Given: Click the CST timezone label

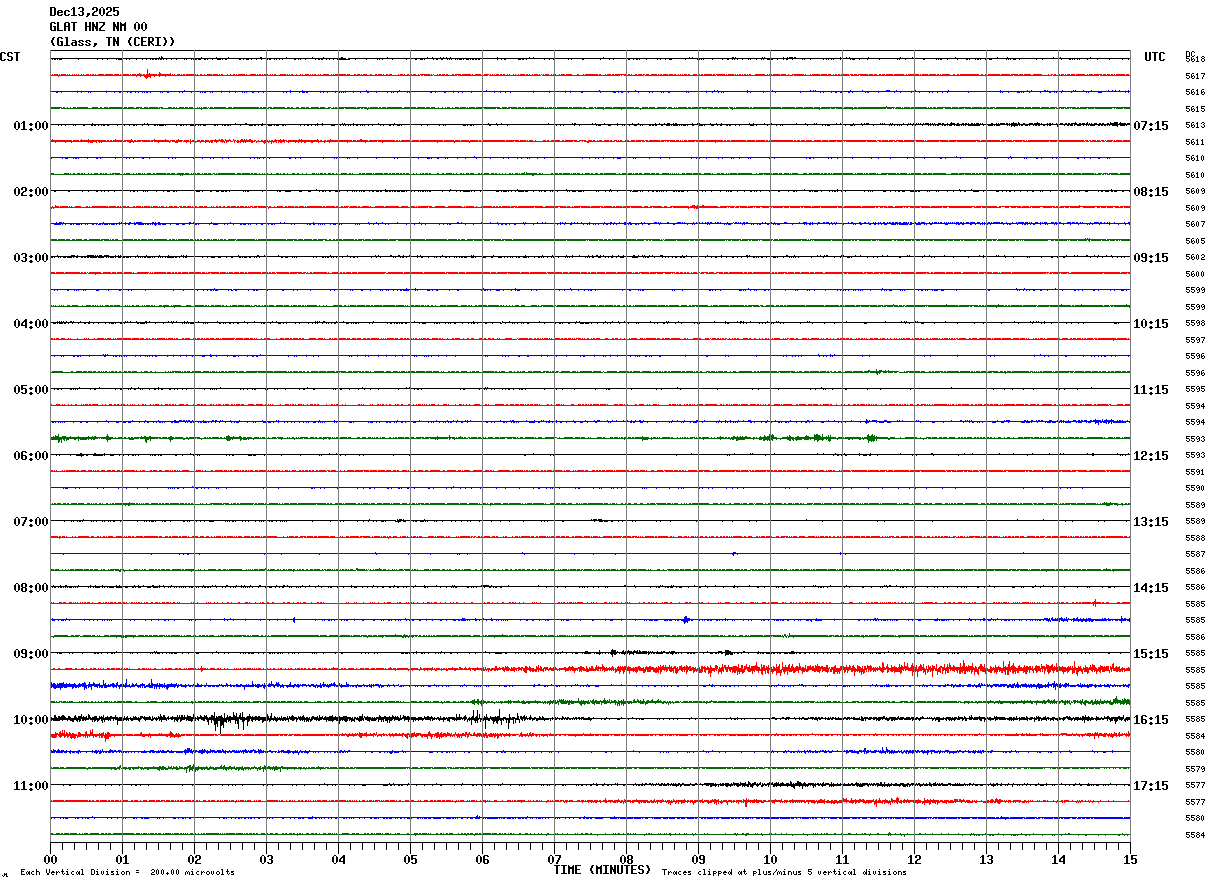Looking at the screenshot, I should pyautogui.click(x=10, y=57).
